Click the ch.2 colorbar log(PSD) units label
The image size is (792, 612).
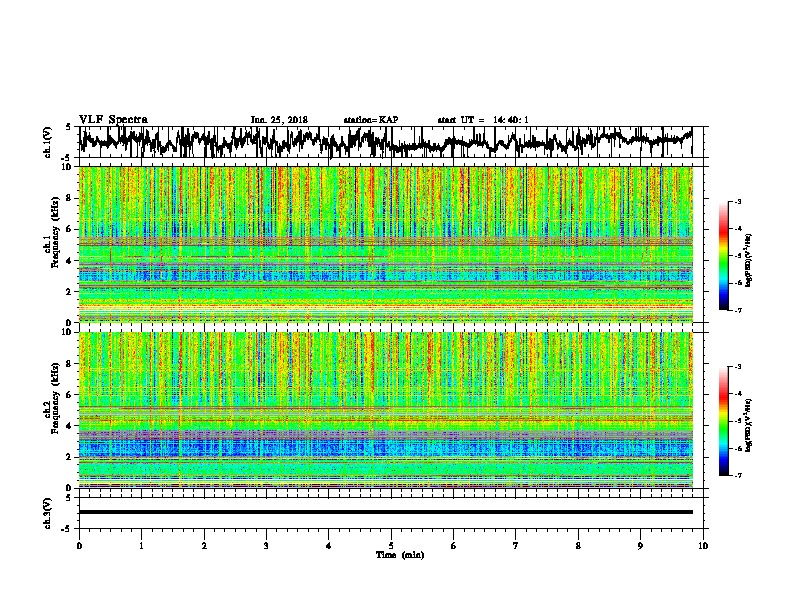click(749, 425)
